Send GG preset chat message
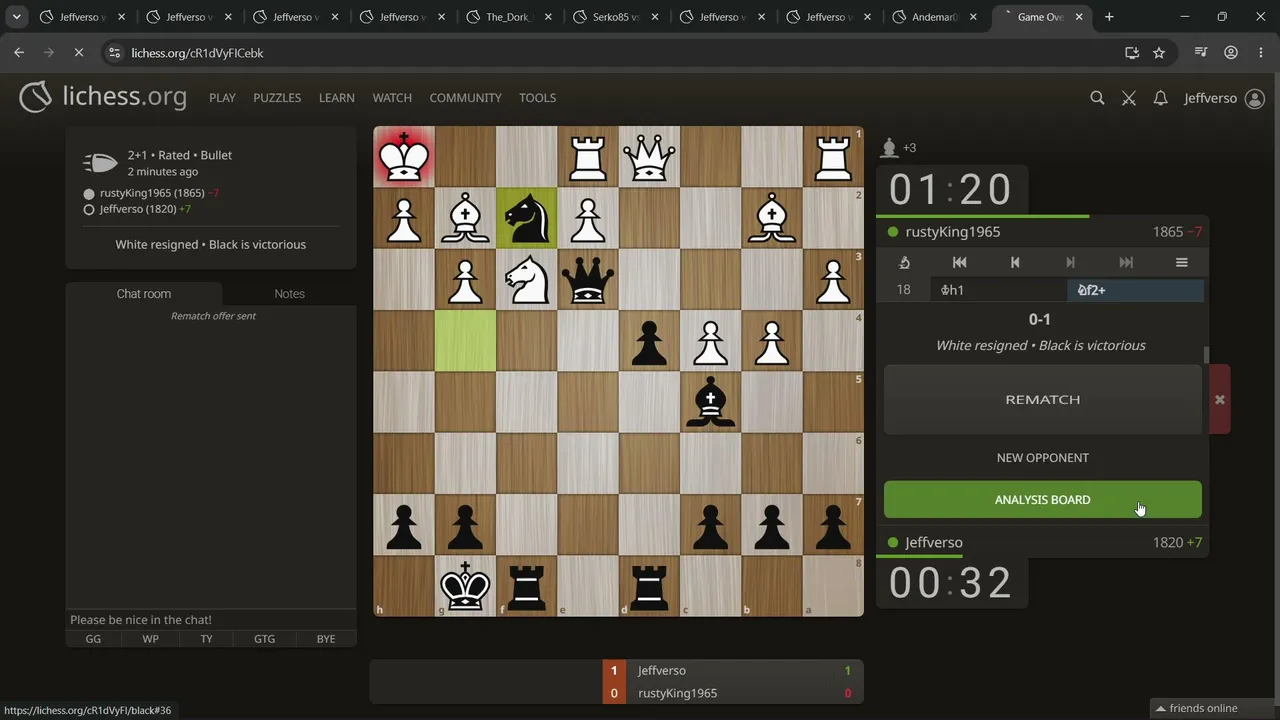The width and height of the screenshot is (1280, 720). [93, 639]
